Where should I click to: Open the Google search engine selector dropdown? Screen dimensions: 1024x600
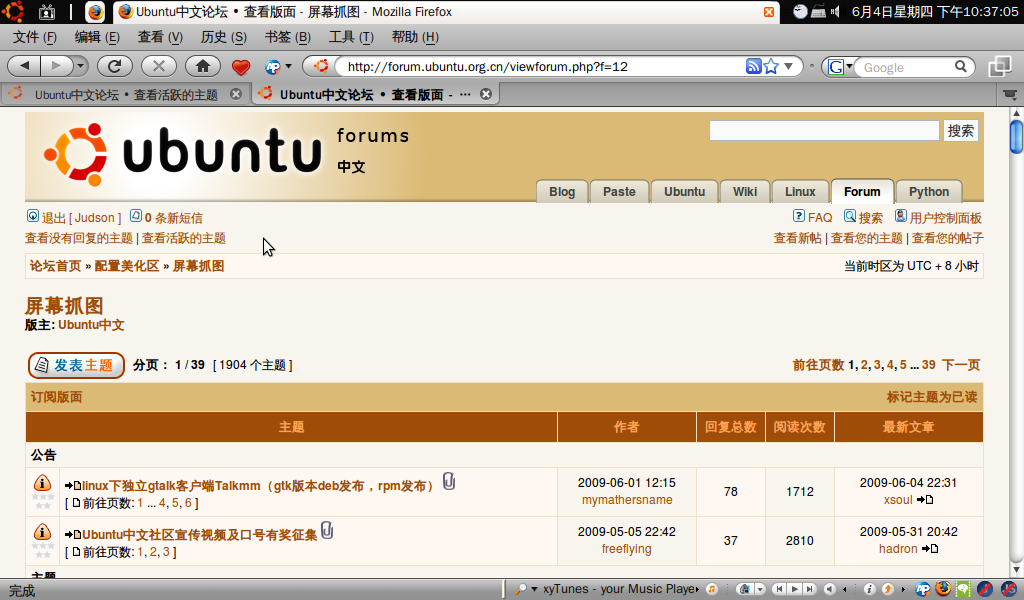click(849, 67)
